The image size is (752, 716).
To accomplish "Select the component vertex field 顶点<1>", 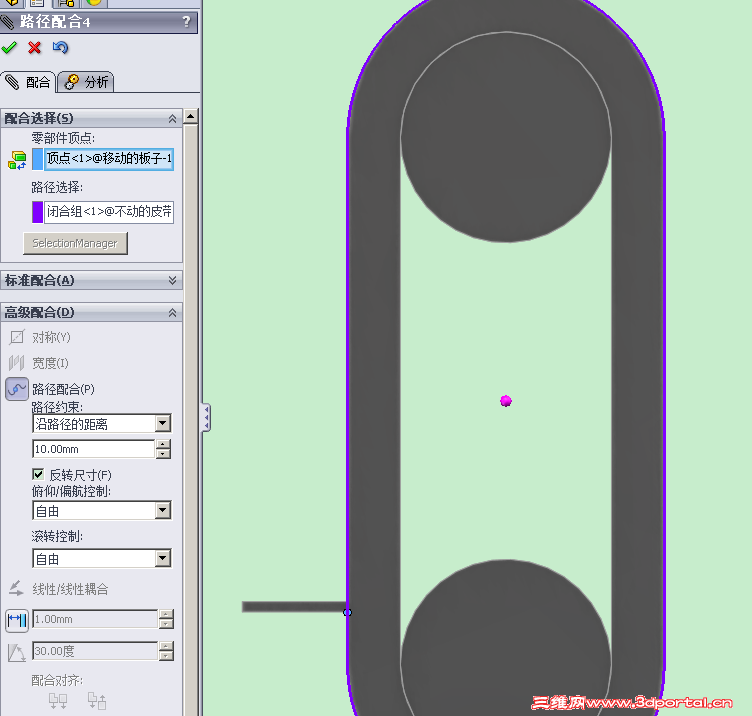I will pyautogui.click(x=109, y=159).
